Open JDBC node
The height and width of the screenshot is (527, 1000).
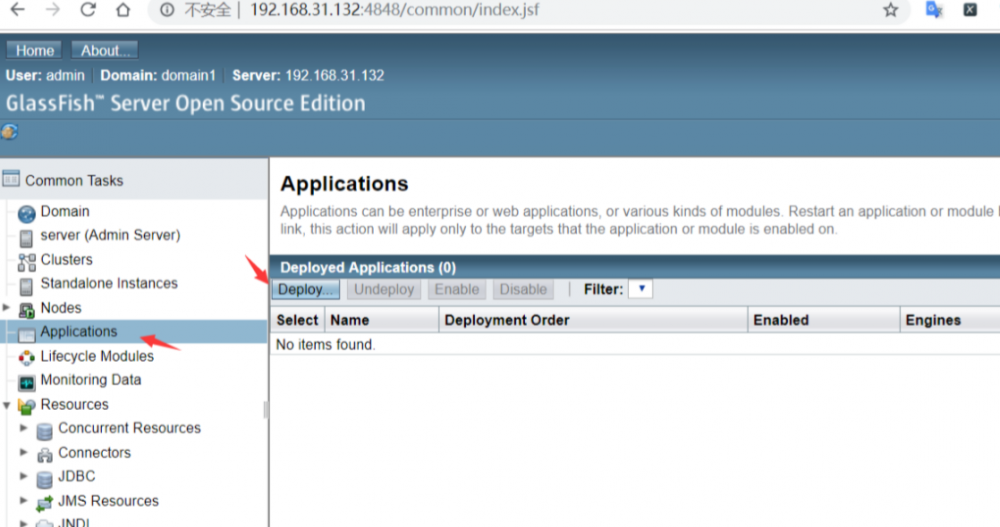point(77,477)
